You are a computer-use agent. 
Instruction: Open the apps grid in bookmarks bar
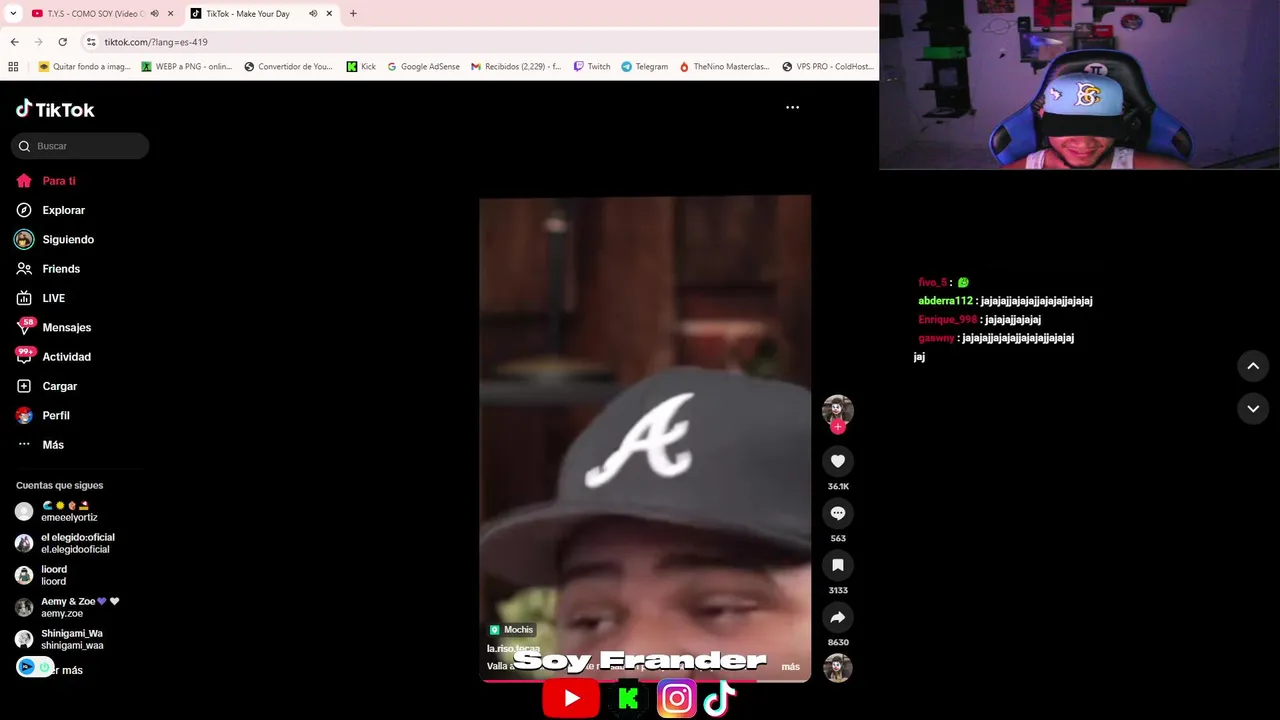(x=13, y=67)
